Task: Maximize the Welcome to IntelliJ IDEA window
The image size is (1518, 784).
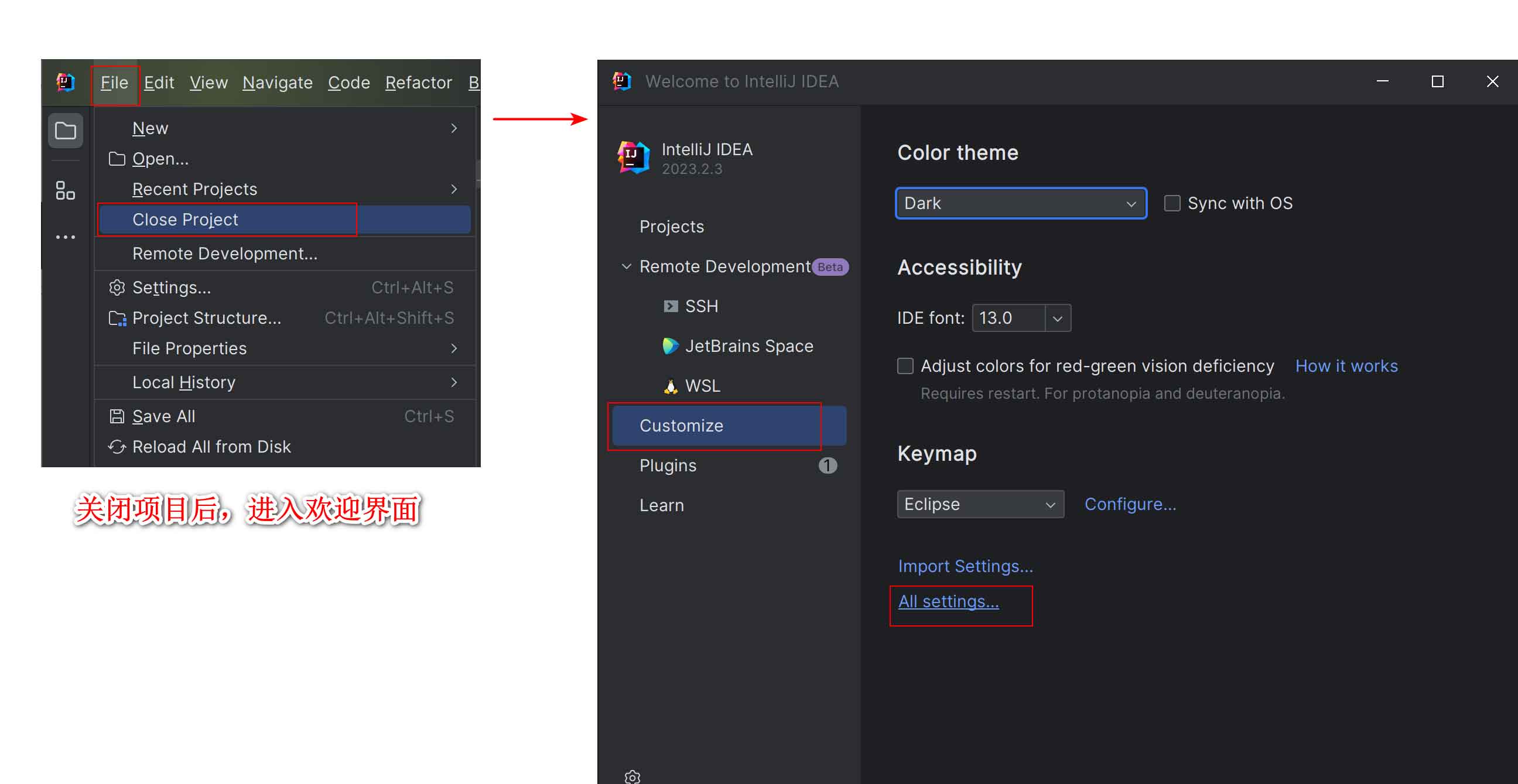Action: pos(1437,81)
